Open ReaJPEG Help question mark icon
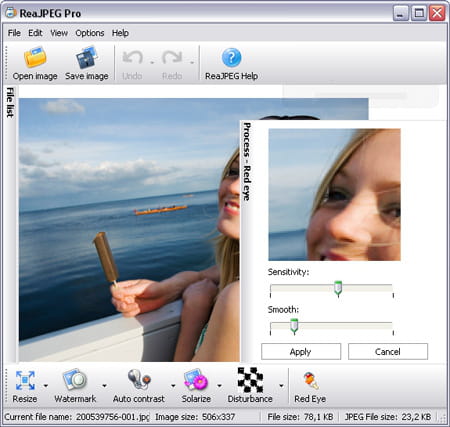 tap(231, 58)
